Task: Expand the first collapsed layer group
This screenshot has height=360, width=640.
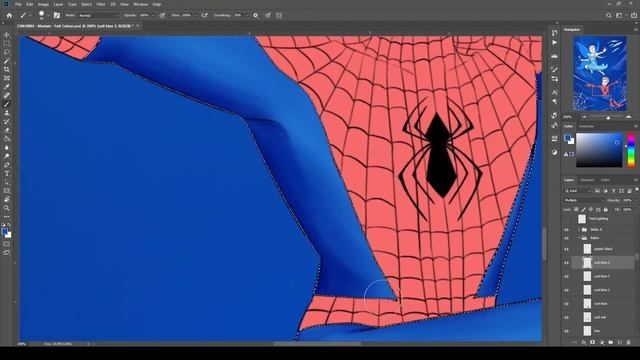Action: (x=579, y=229)
